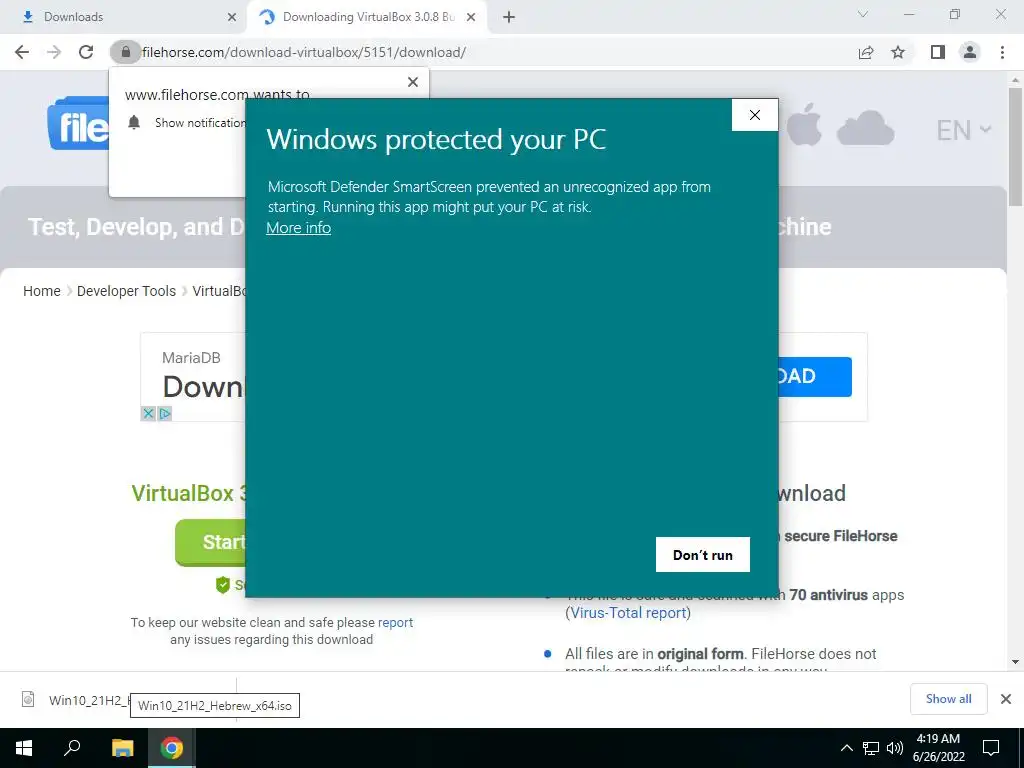
Task: Show hidden system tray icons
Action: [x=846, y=748]
